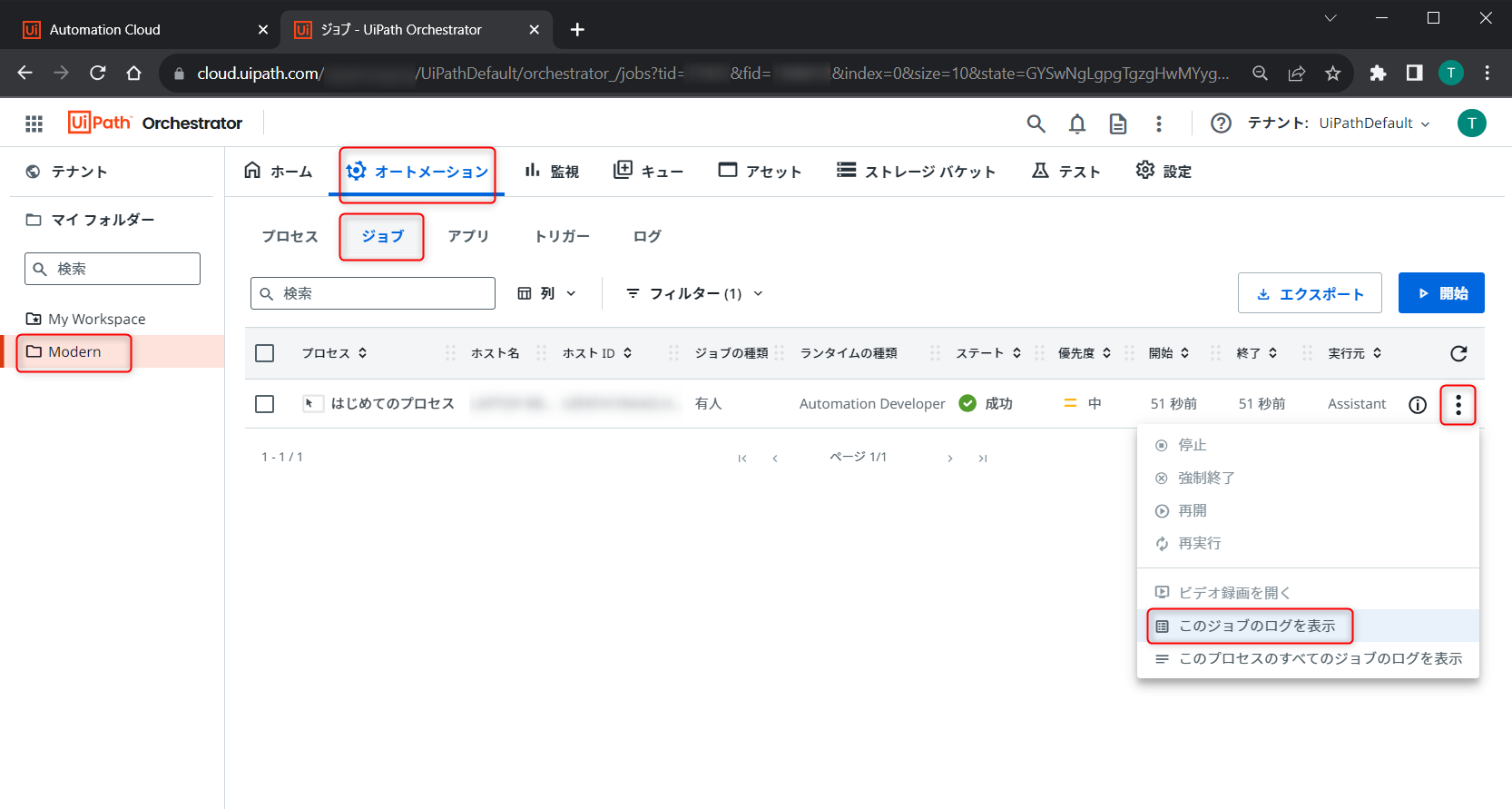This screenshot has width=1512, height=809.
Task: Switch to アプリ sub-tab
Action: pyautogui.click(x=468, y=236)
